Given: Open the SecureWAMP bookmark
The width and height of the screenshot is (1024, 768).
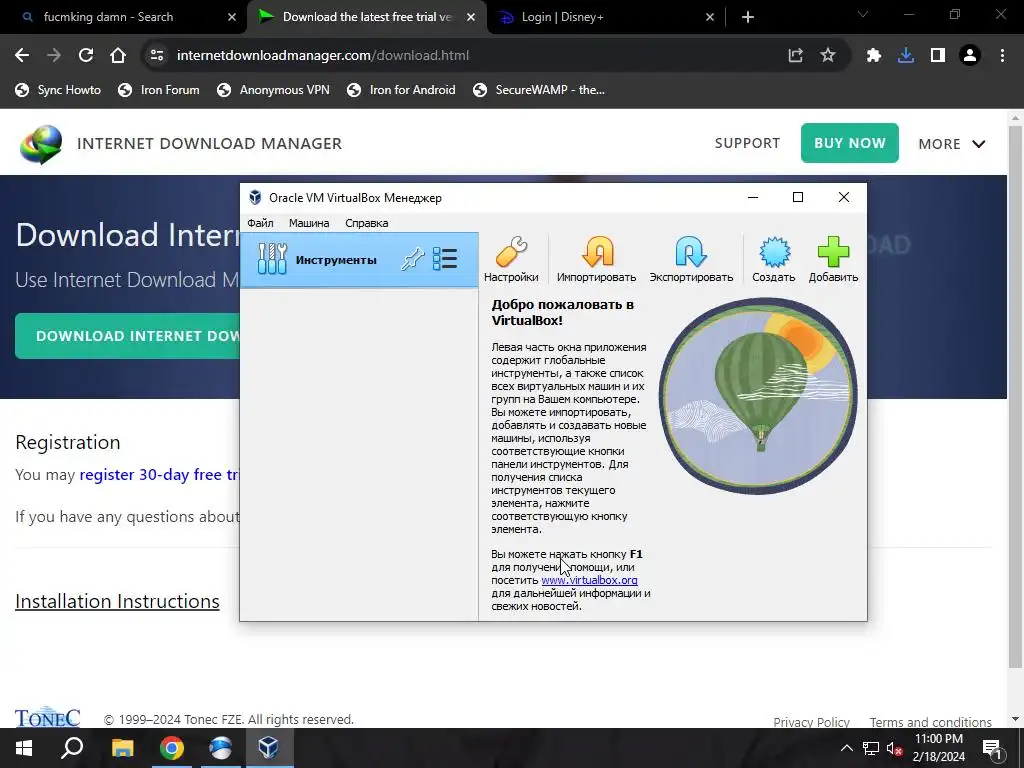Looking at the screenshot, I should 539,90.
